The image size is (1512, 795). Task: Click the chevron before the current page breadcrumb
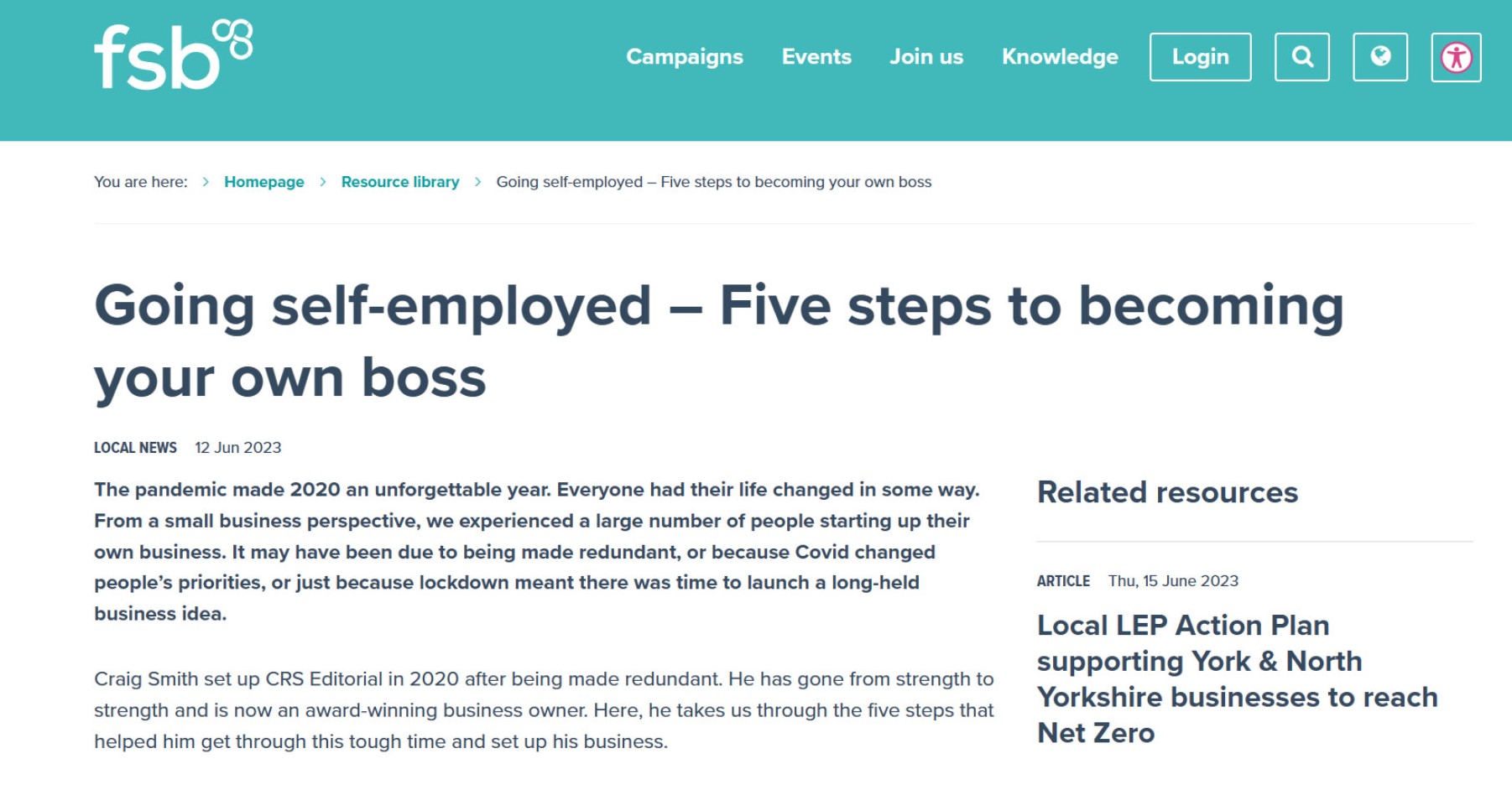(x=477, y=182)
